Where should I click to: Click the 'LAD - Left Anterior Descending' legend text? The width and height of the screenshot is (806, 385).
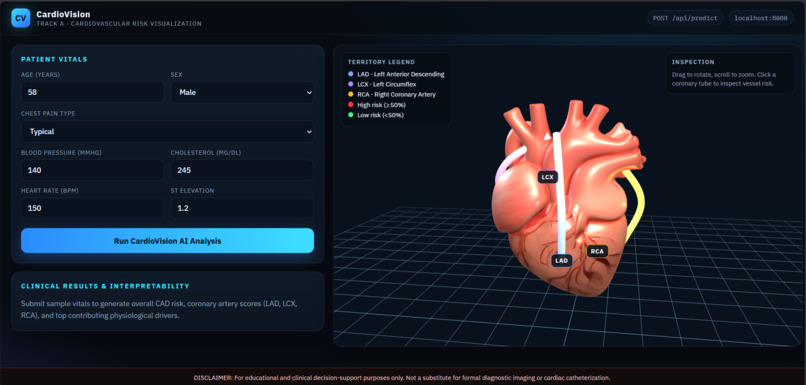pos(401,74)
